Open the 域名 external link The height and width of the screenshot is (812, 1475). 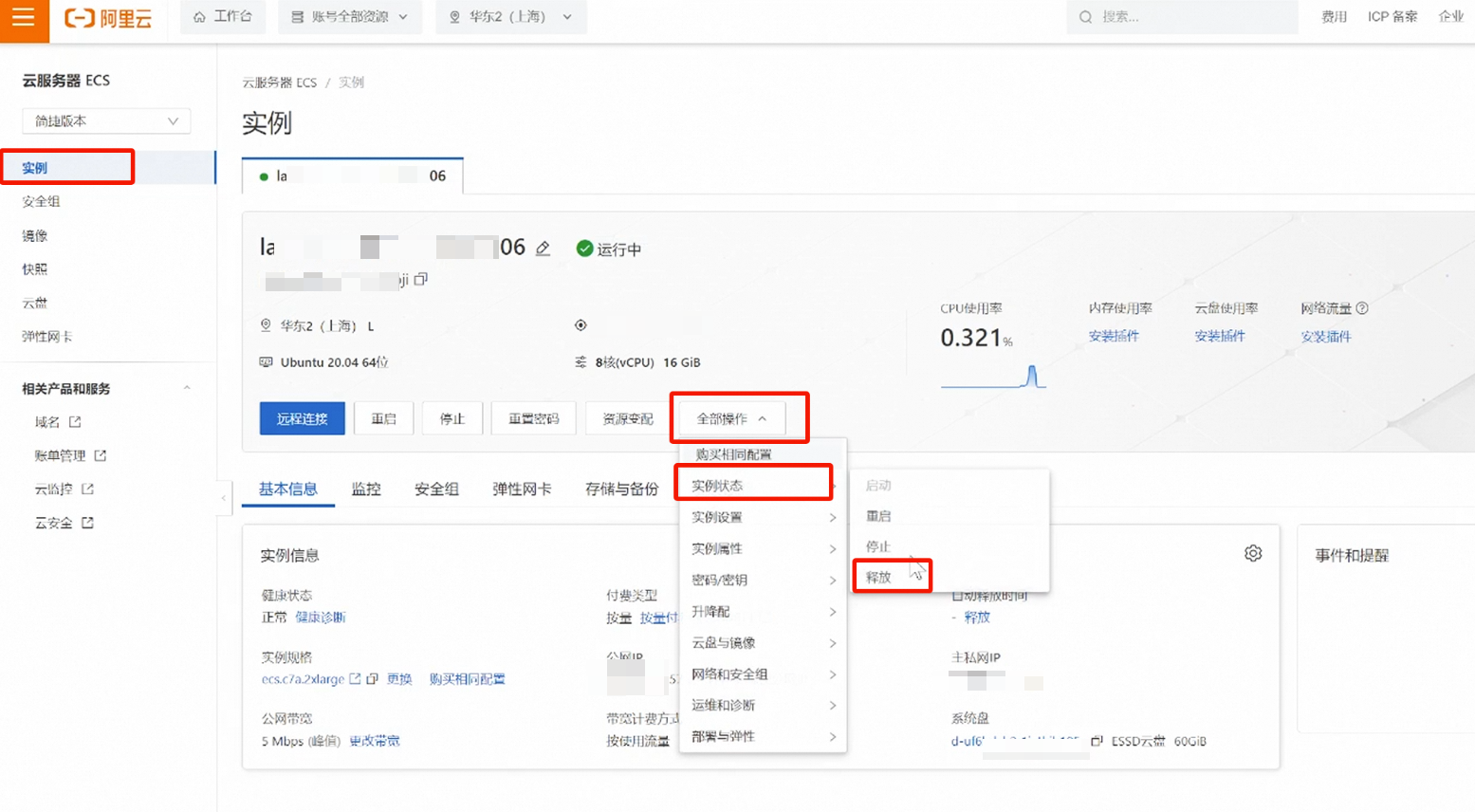click(58, 422)
